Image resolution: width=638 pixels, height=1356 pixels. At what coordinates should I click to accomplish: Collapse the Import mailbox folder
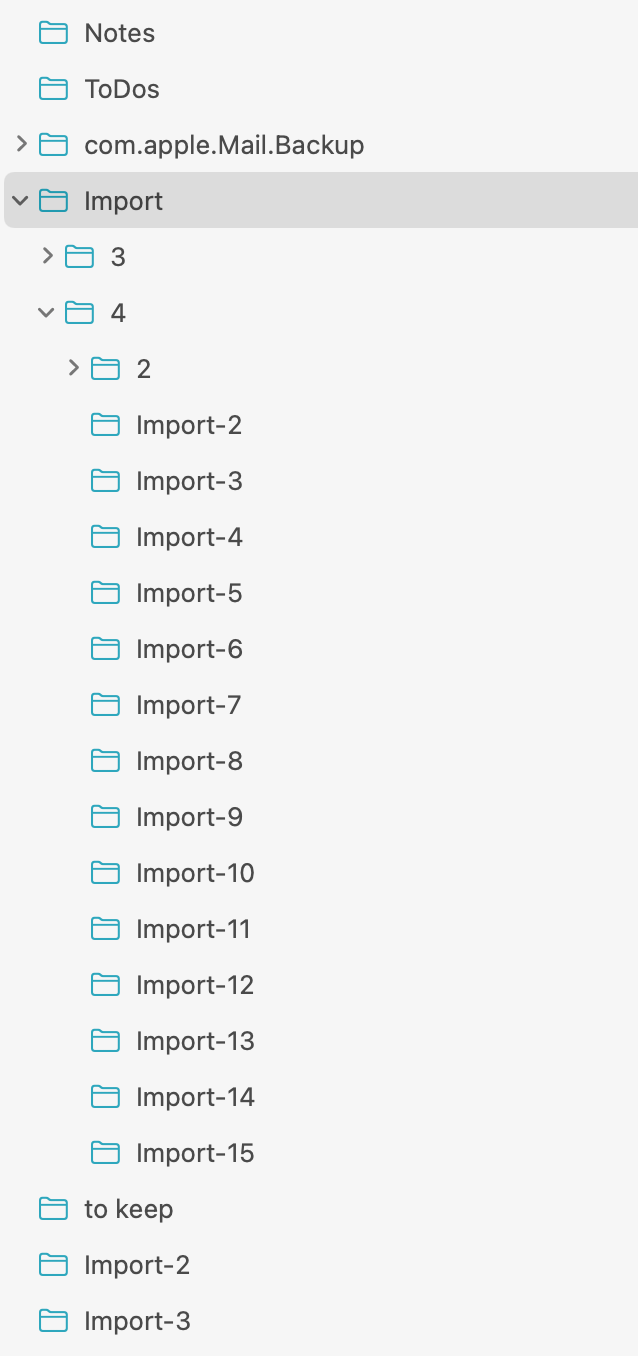[21, 201]
